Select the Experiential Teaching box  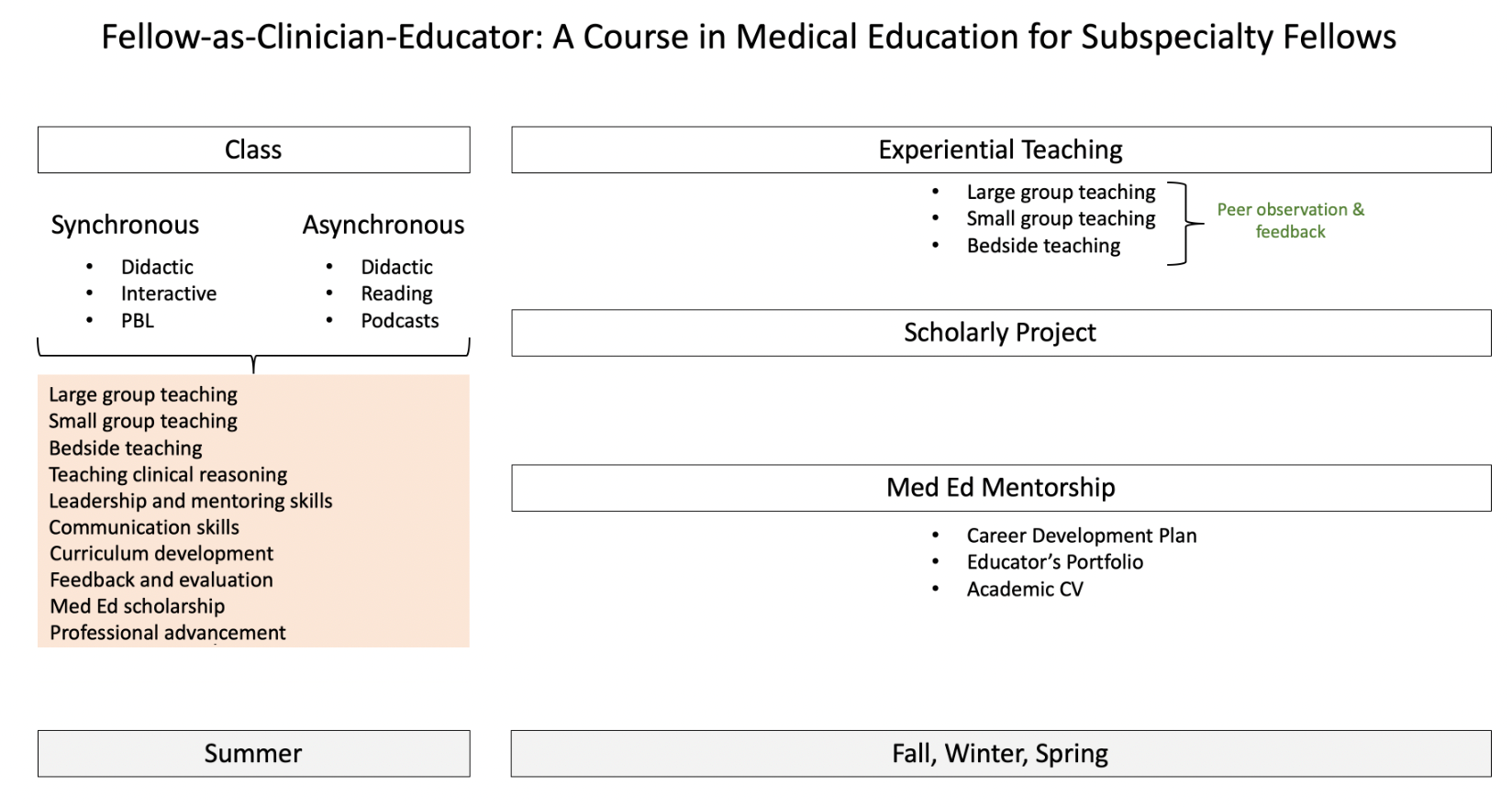(x=1001, y=149)
